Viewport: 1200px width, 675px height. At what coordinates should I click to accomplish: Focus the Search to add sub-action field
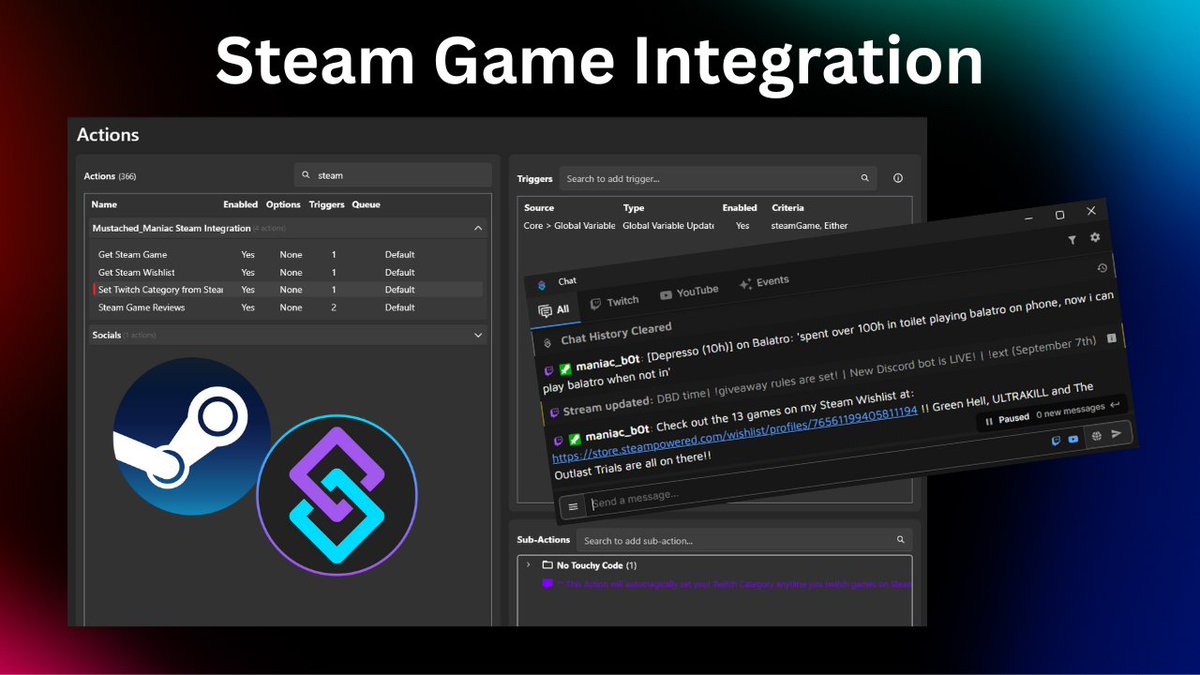tap(744, 541)
